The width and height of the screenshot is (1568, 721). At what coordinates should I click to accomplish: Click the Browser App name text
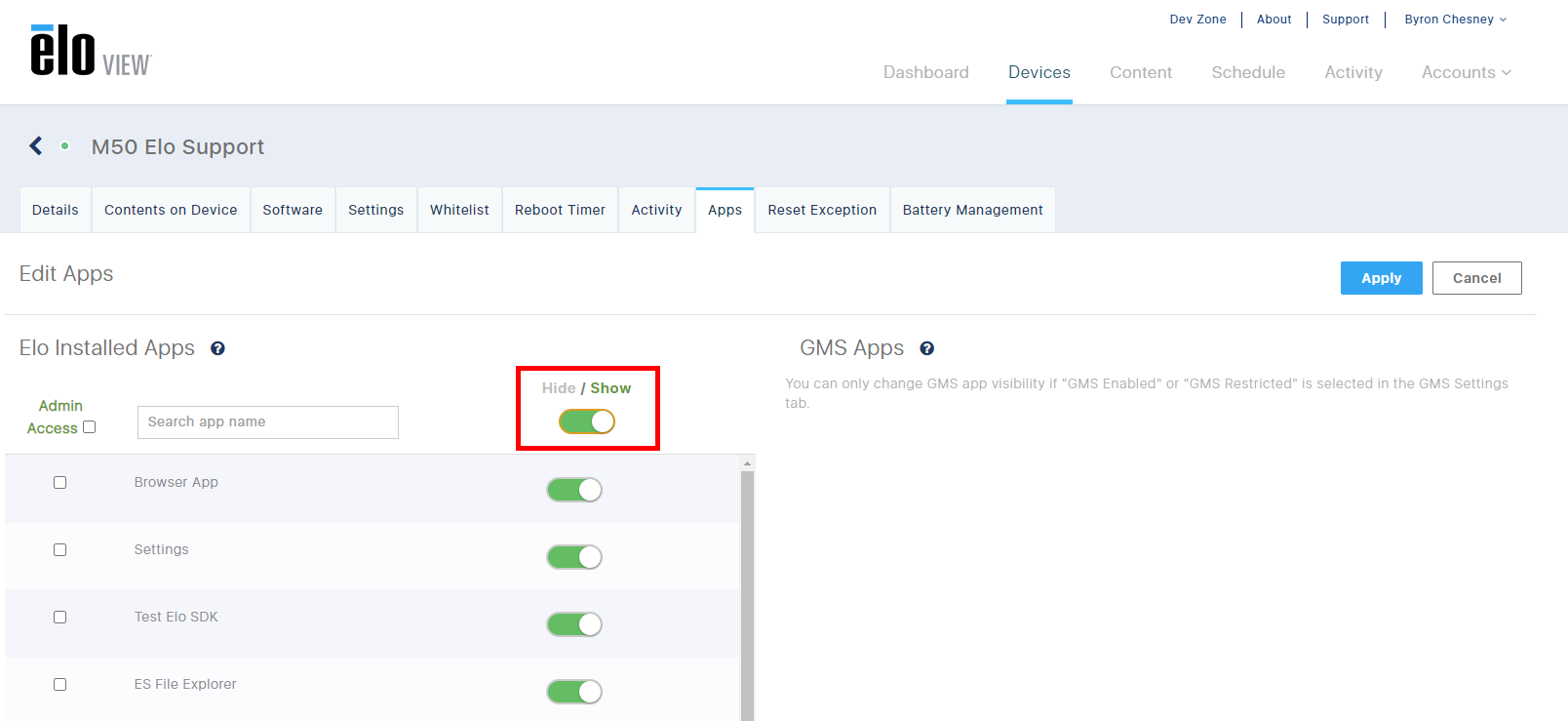coord(176,482)
